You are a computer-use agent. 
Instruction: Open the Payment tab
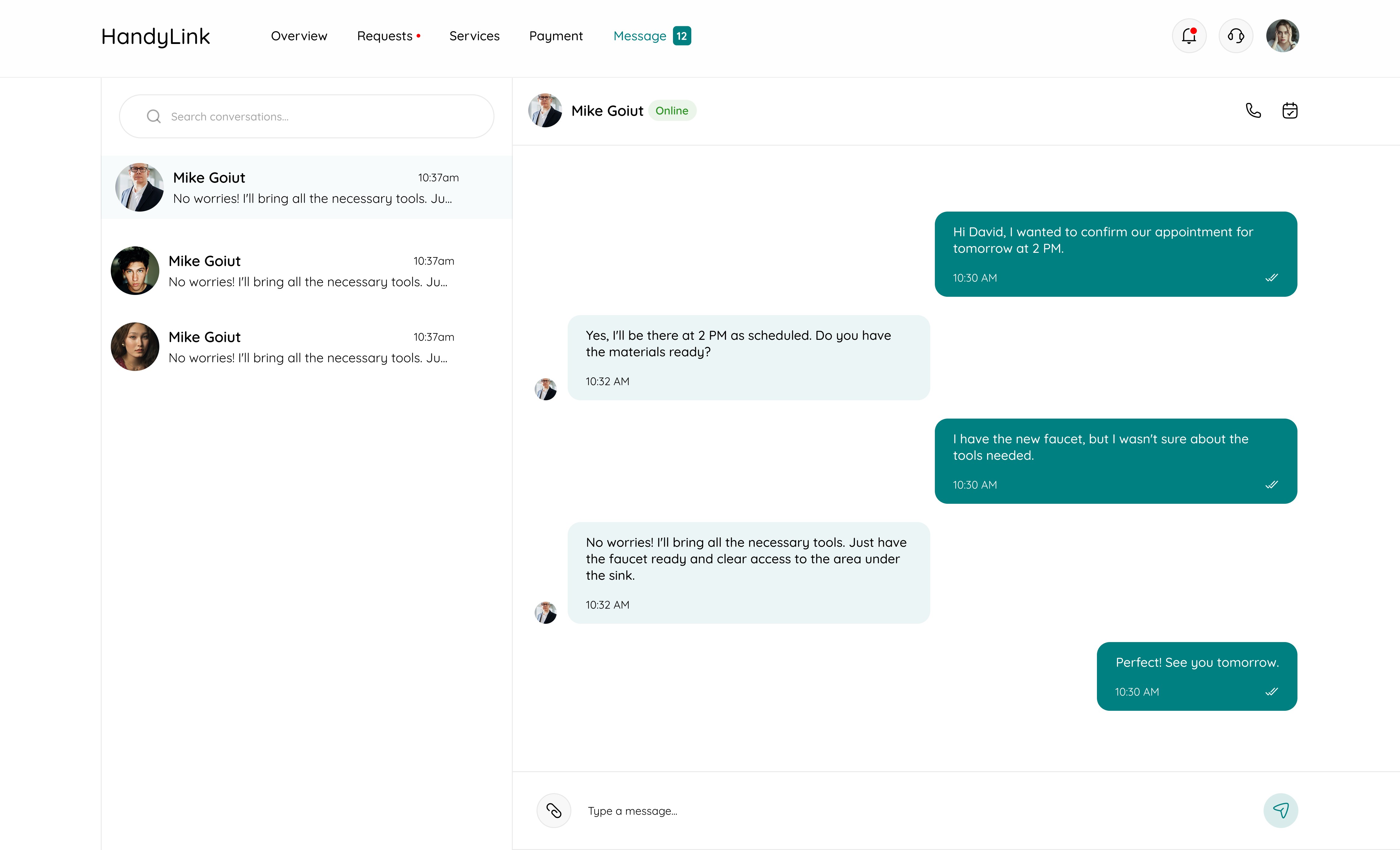[x=556, y=36]
